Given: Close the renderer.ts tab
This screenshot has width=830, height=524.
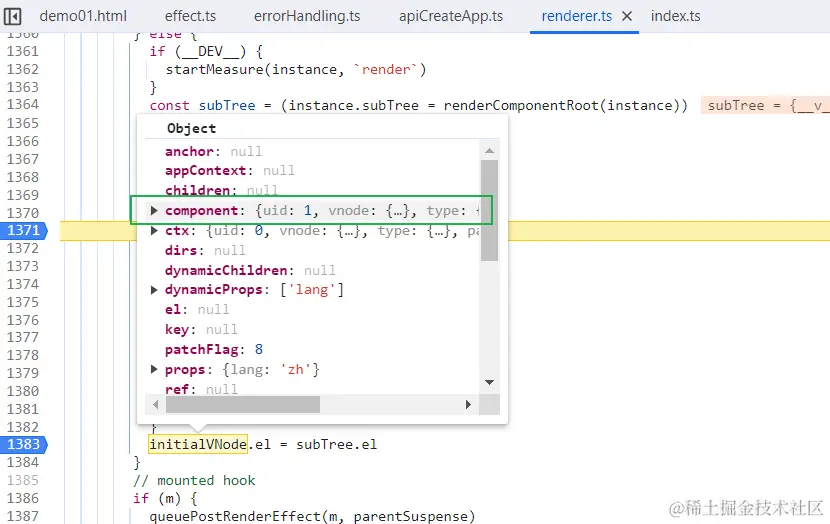Looking at the screenshot, I should point(627,16).
